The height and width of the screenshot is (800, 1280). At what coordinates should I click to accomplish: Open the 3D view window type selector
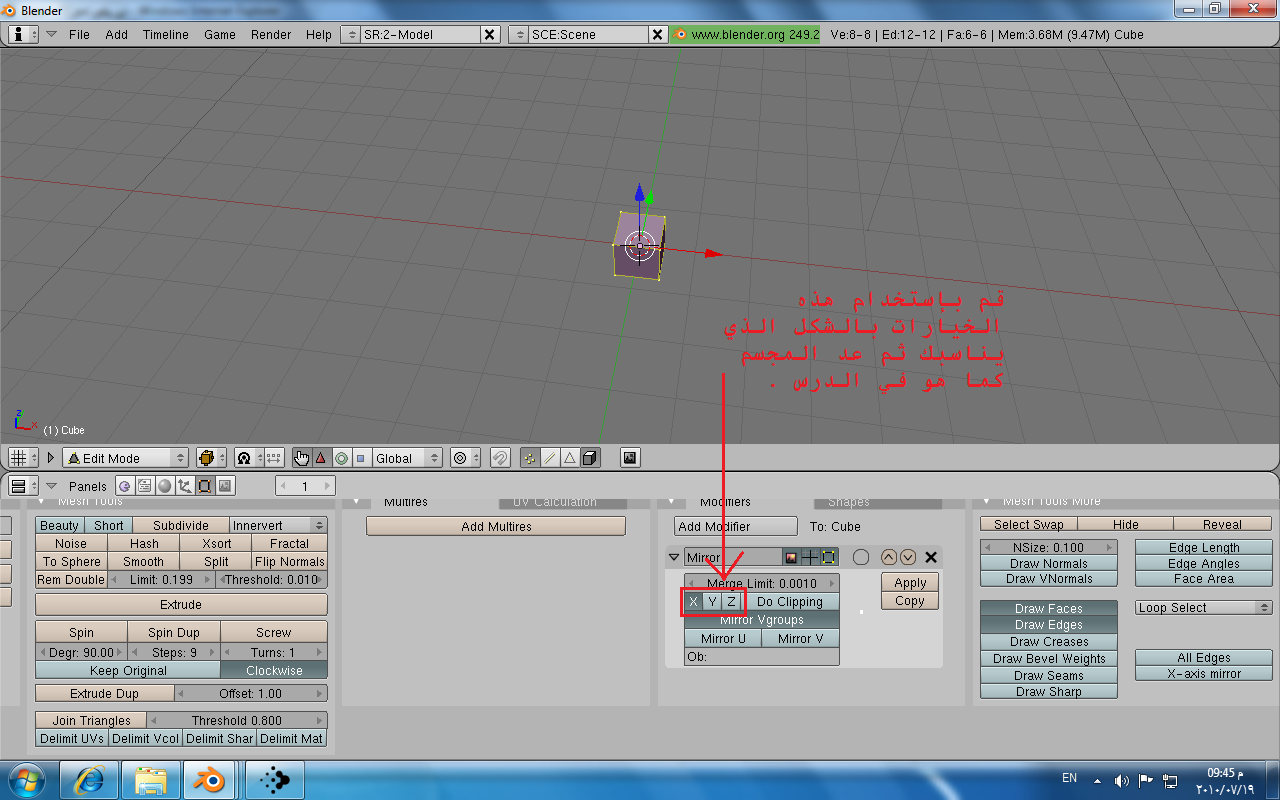click(23, 458)
